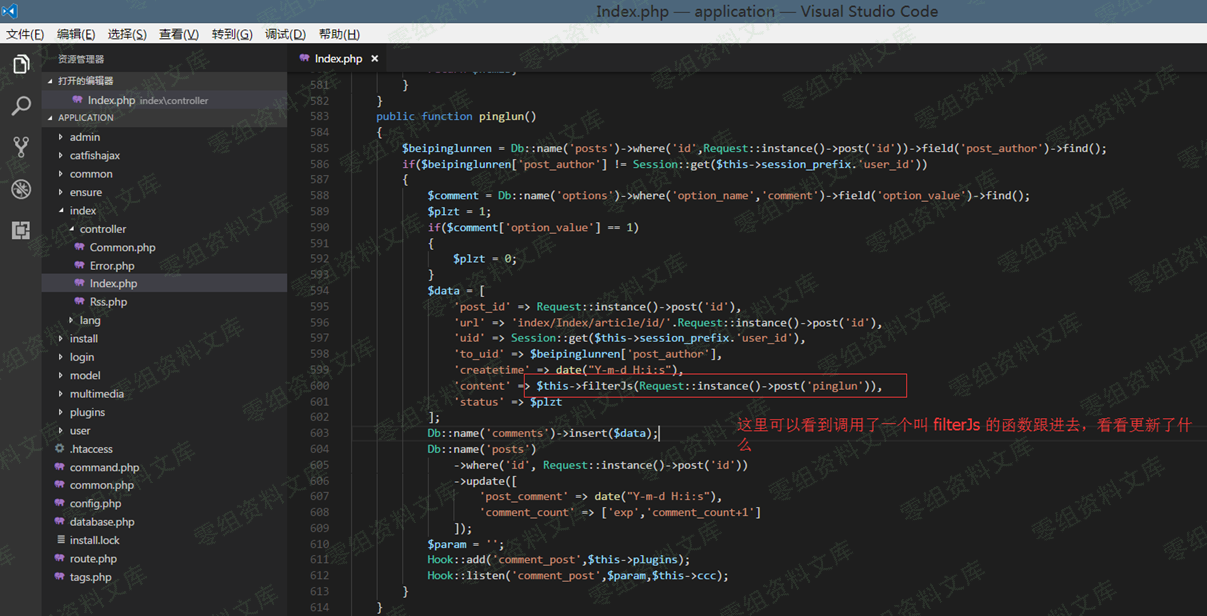Open config.php from the explorer

point(95,504)
